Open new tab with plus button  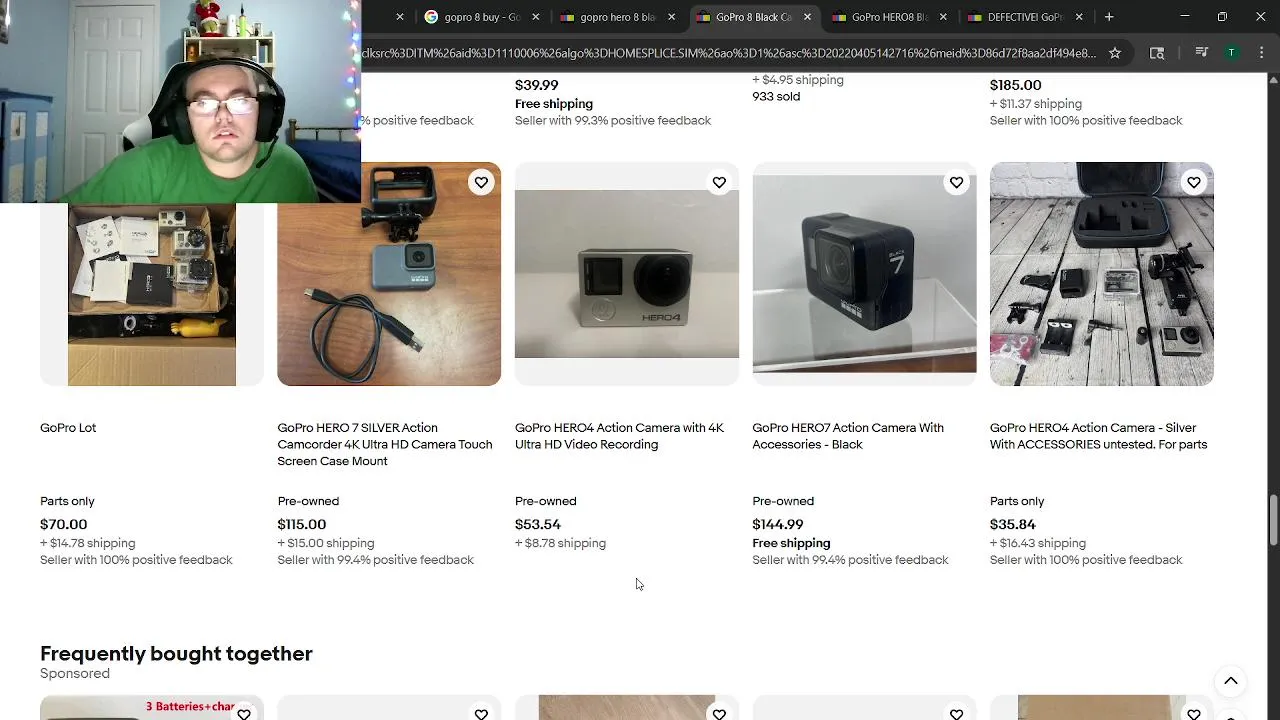(x=1109, y=17)
